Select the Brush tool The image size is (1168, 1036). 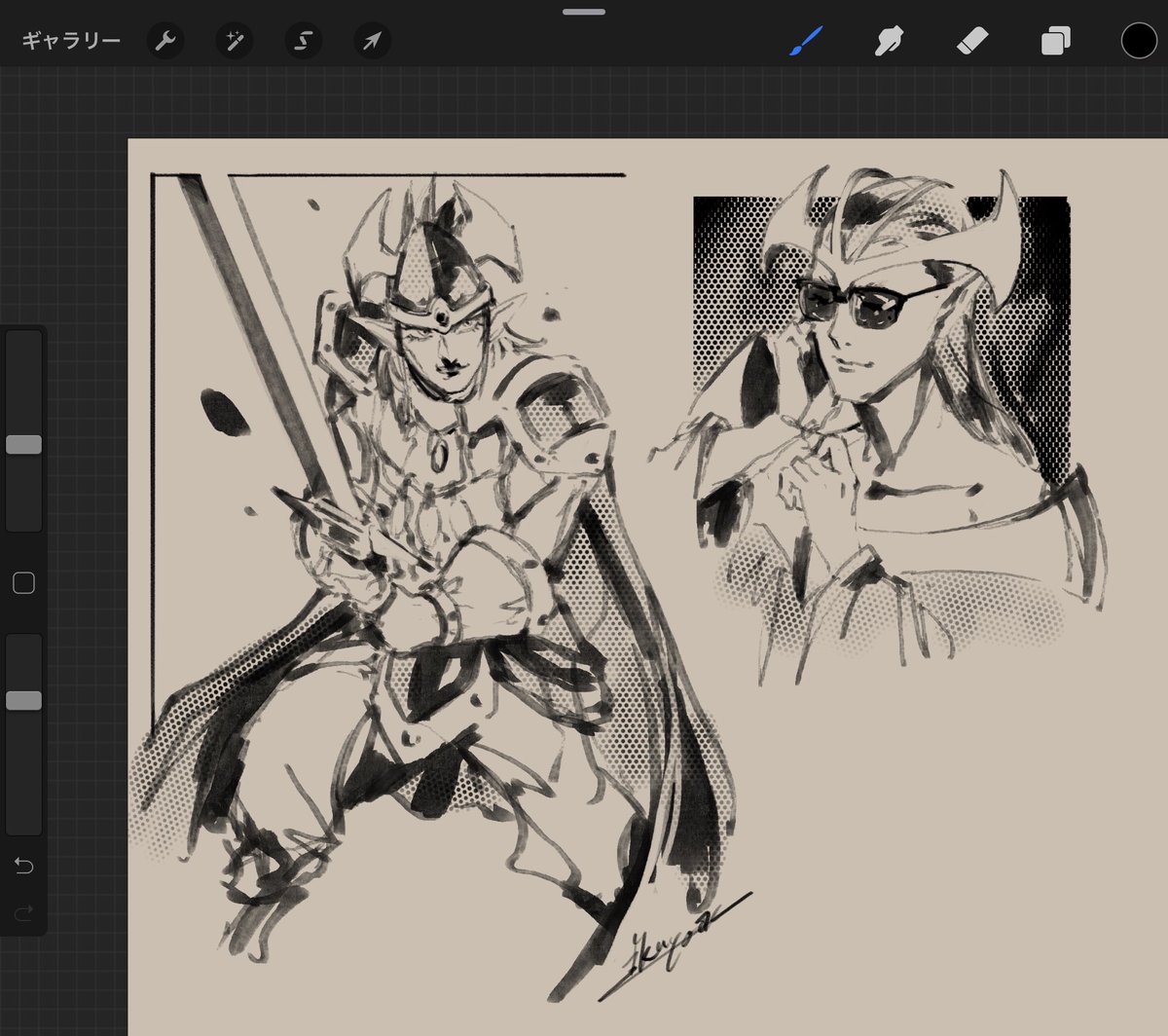806,41
